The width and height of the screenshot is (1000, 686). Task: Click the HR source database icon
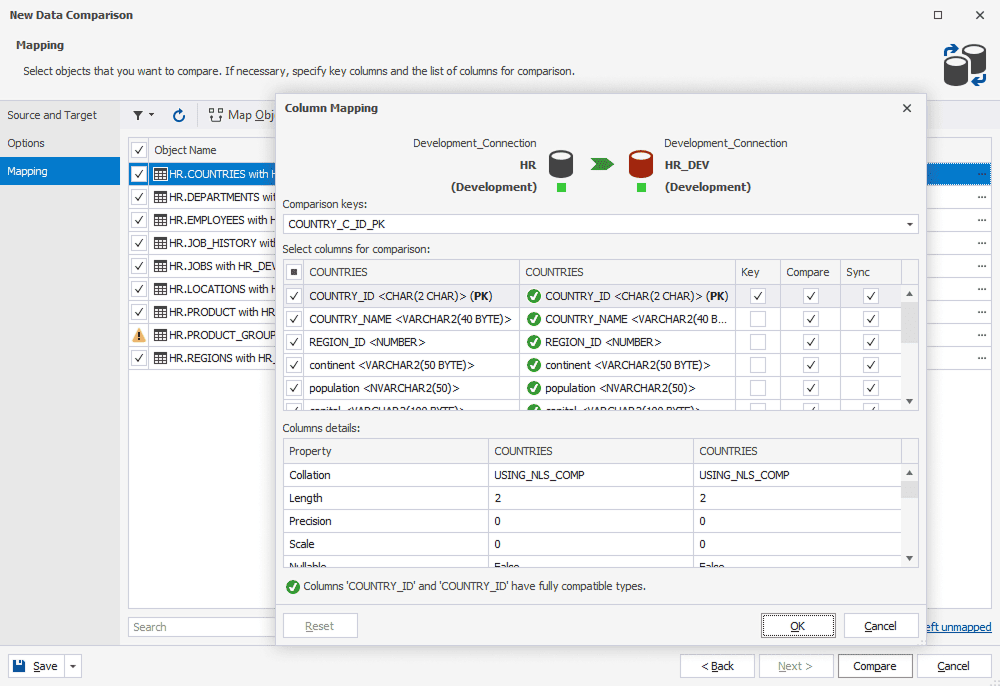561,164
